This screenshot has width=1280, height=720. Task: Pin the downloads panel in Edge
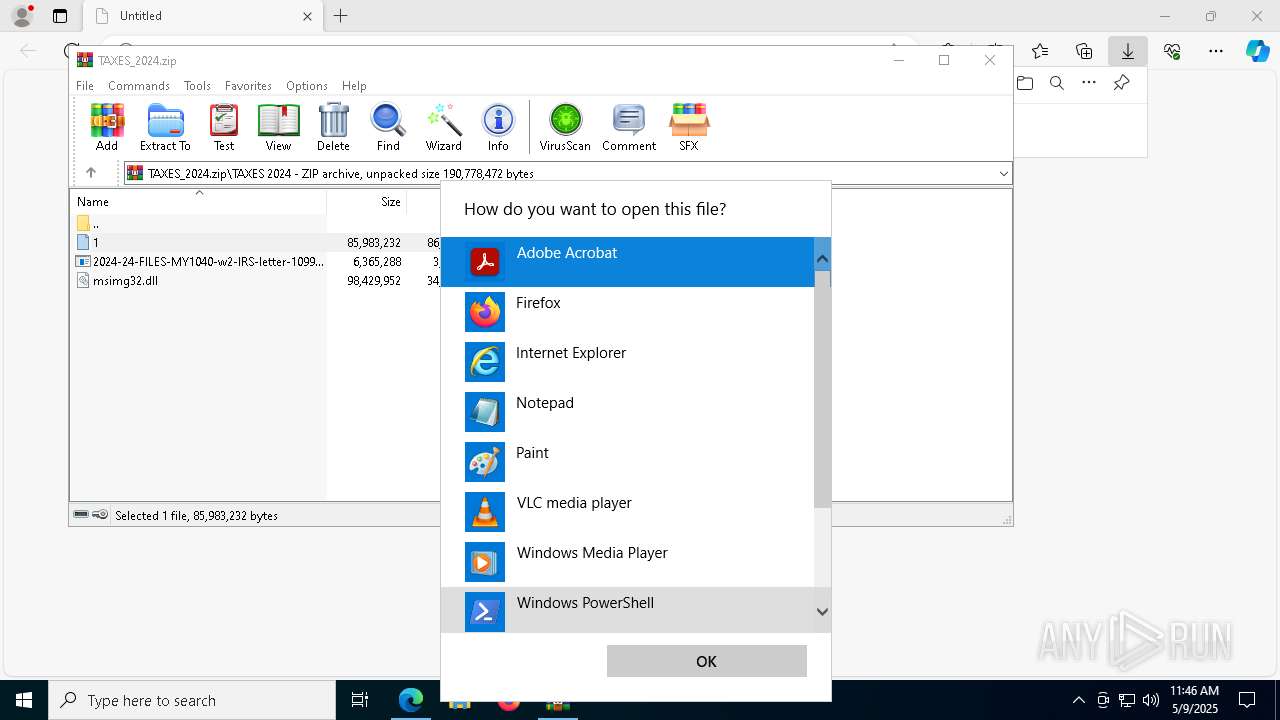(x=1122, y=83)
